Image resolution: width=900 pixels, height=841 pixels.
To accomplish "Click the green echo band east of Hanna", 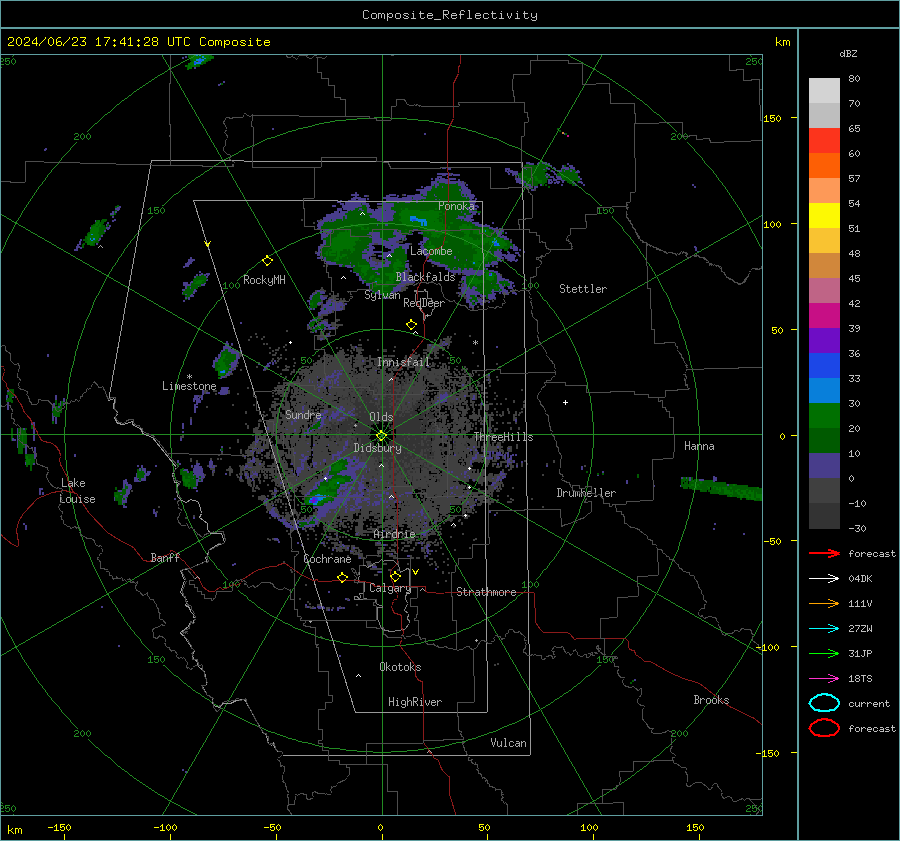I will (721, 489).
